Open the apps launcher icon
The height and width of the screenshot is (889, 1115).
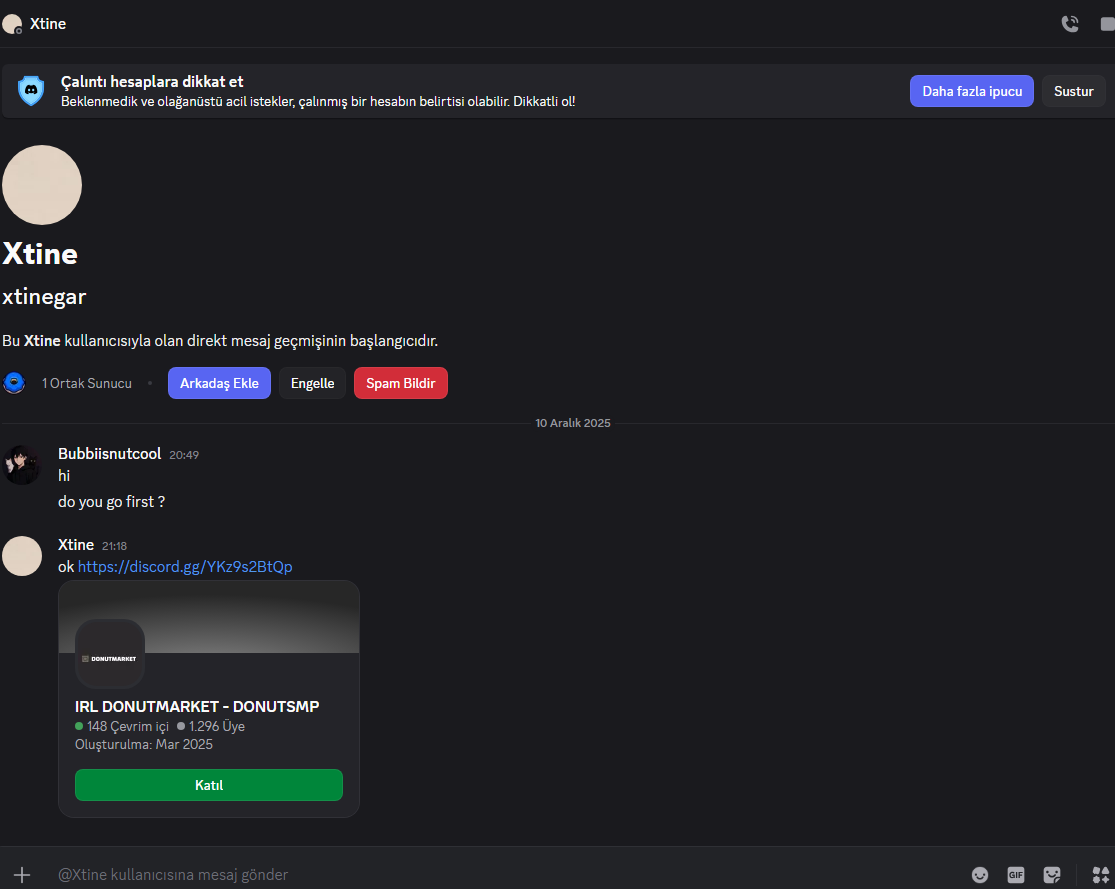coord(1101,875)
